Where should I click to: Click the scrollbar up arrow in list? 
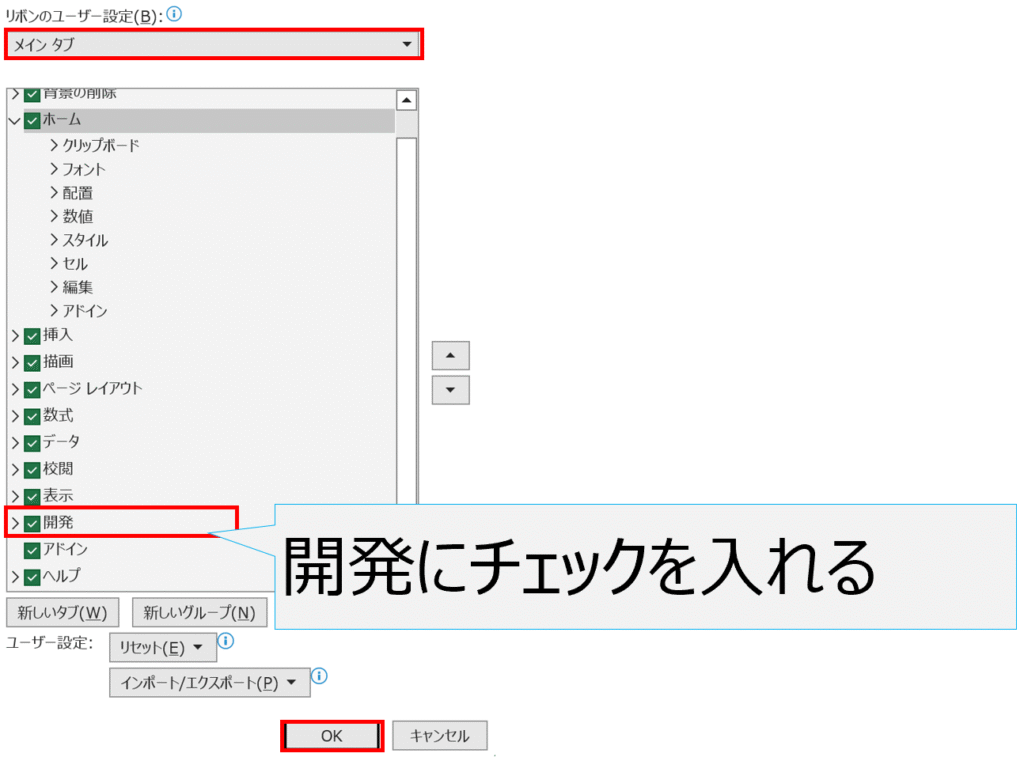[406, 100]
